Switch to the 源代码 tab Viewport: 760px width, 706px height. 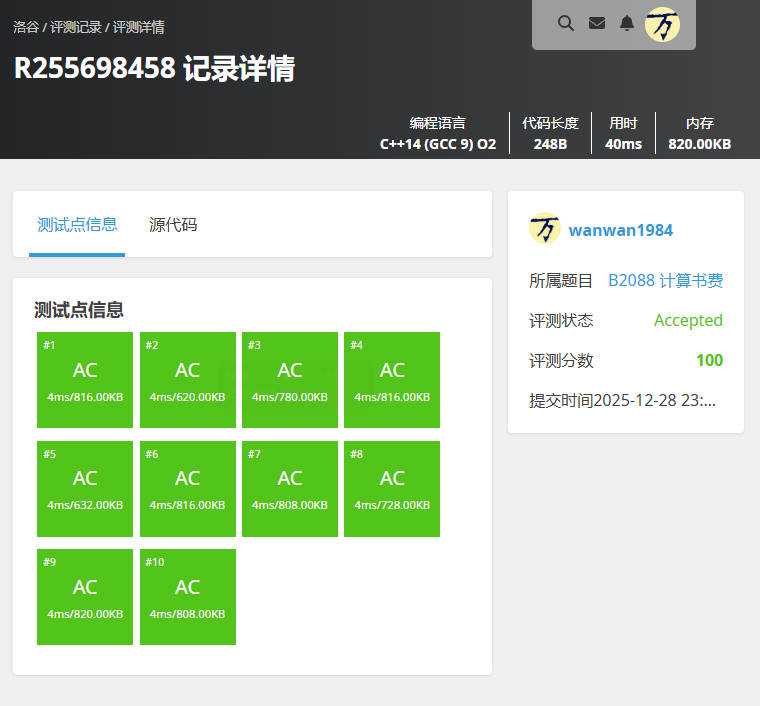point(173,225)
